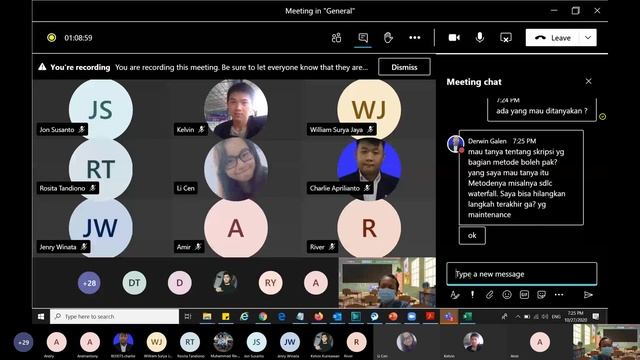The height and width of the screenshot is (360, 640).
Task: Open Internet Explorer from the taskbar
Action: (244, 316)
